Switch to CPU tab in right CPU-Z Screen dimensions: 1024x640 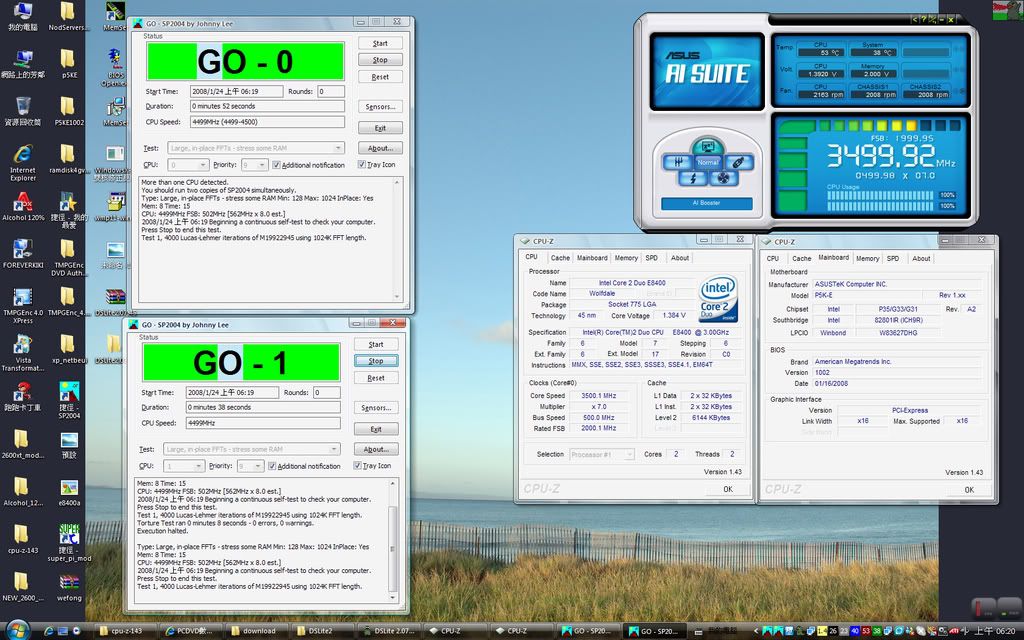click(773, 259)
